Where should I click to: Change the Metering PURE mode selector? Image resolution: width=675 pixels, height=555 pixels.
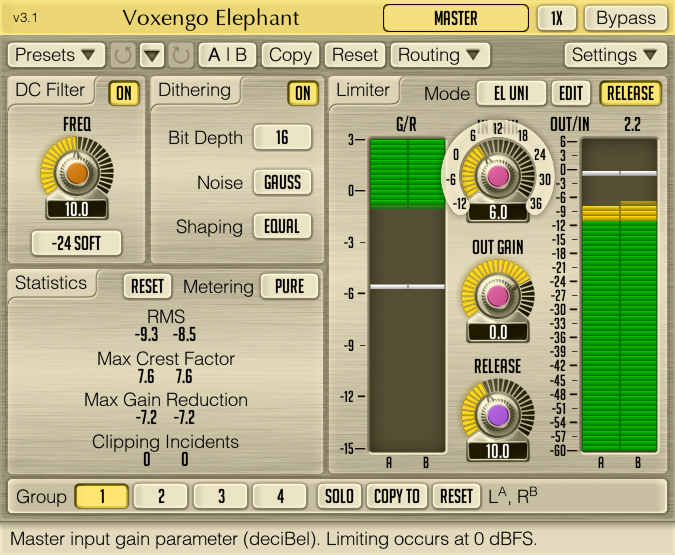(x=290, y=286)
